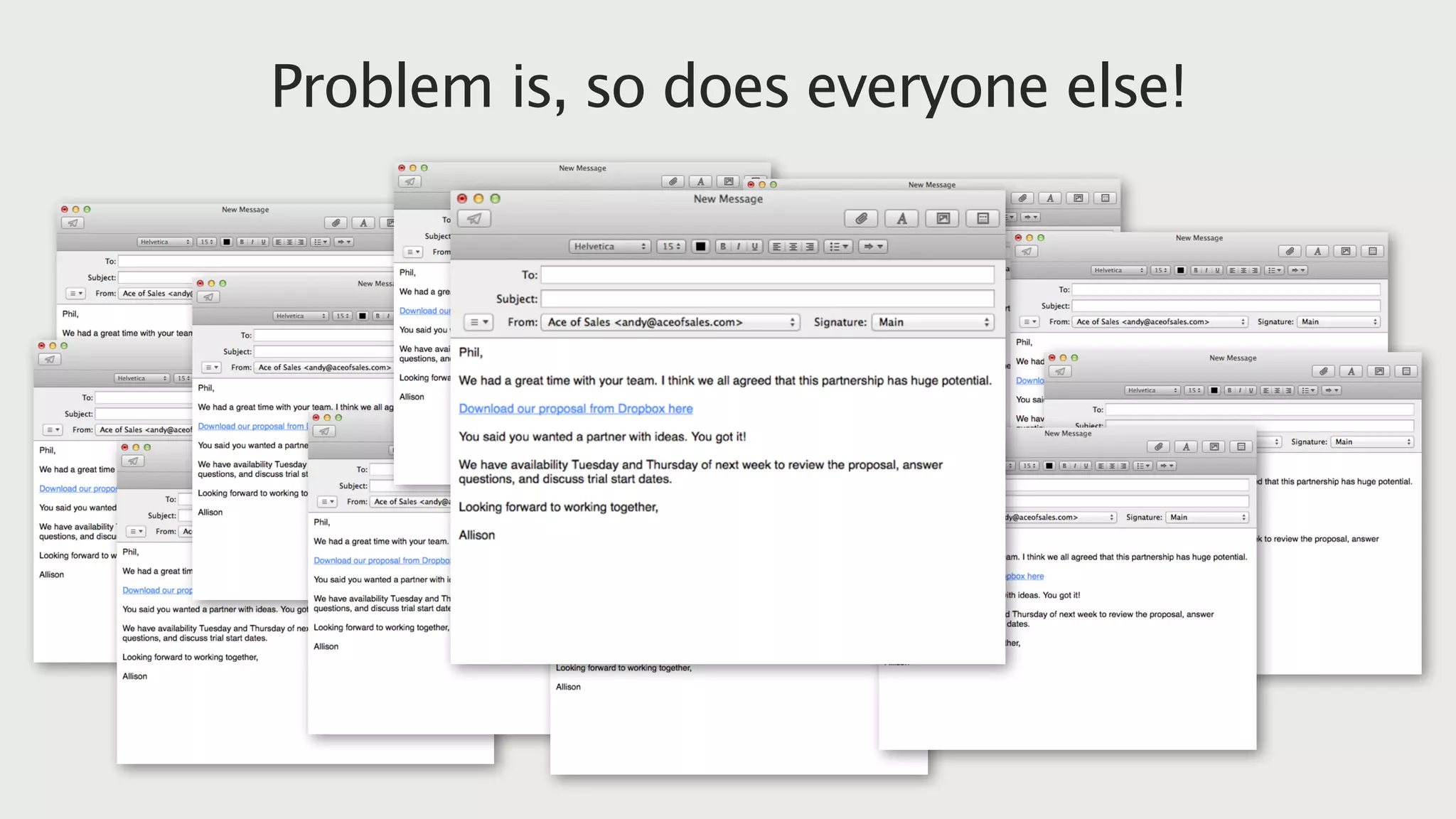The height and width of the screenshot is (819, 1456).
Task: Click the greeting 'Phil,' in the front message
Action: [471, 353]
